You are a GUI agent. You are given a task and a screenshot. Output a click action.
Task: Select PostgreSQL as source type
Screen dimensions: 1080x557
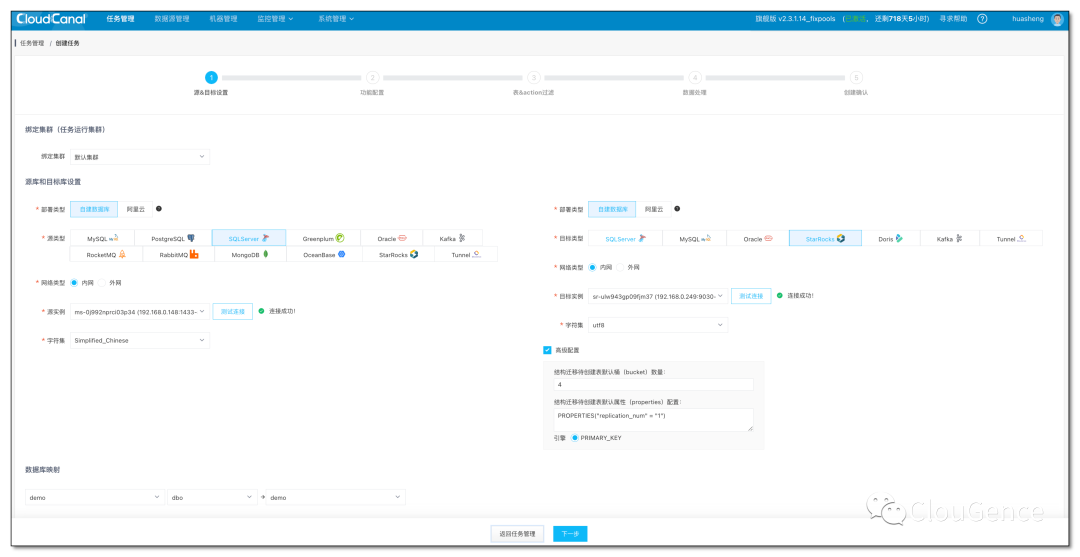coord(173,239)
